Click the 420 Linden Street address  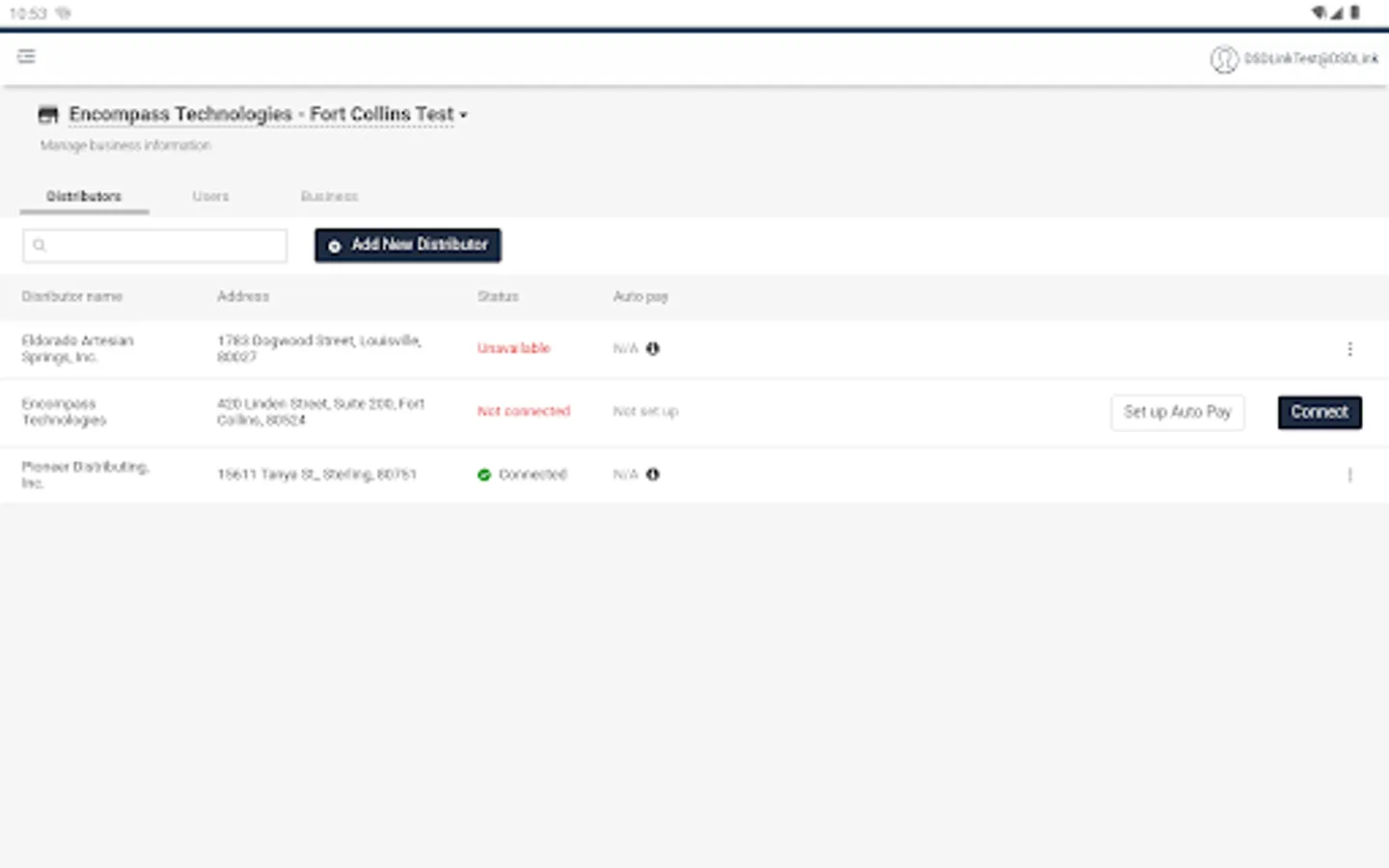coord(320,412)
